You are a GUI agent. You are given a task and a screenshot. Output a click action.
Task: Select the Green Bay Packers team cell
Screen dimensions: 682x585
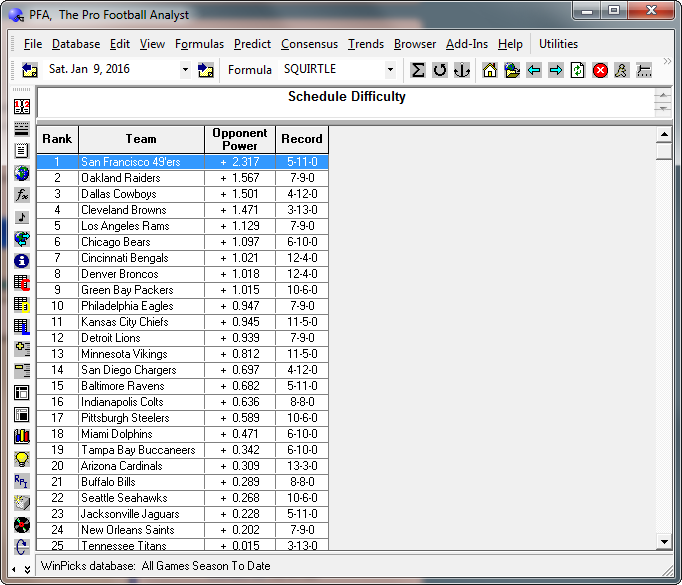pyautogui.click(x=141, y=290)
